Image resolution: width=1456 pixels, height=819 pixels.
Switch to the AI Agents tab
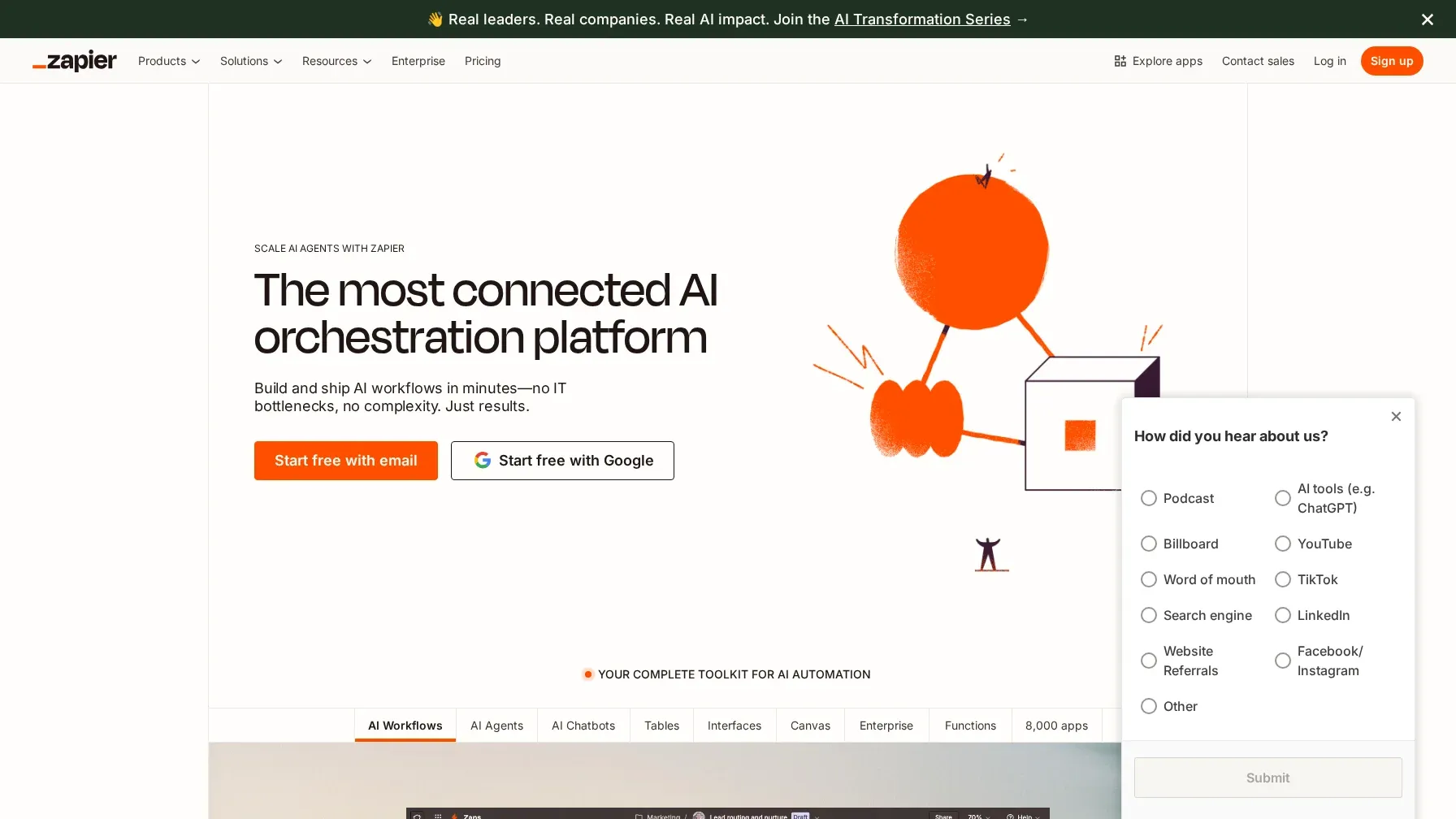point(496,726)
